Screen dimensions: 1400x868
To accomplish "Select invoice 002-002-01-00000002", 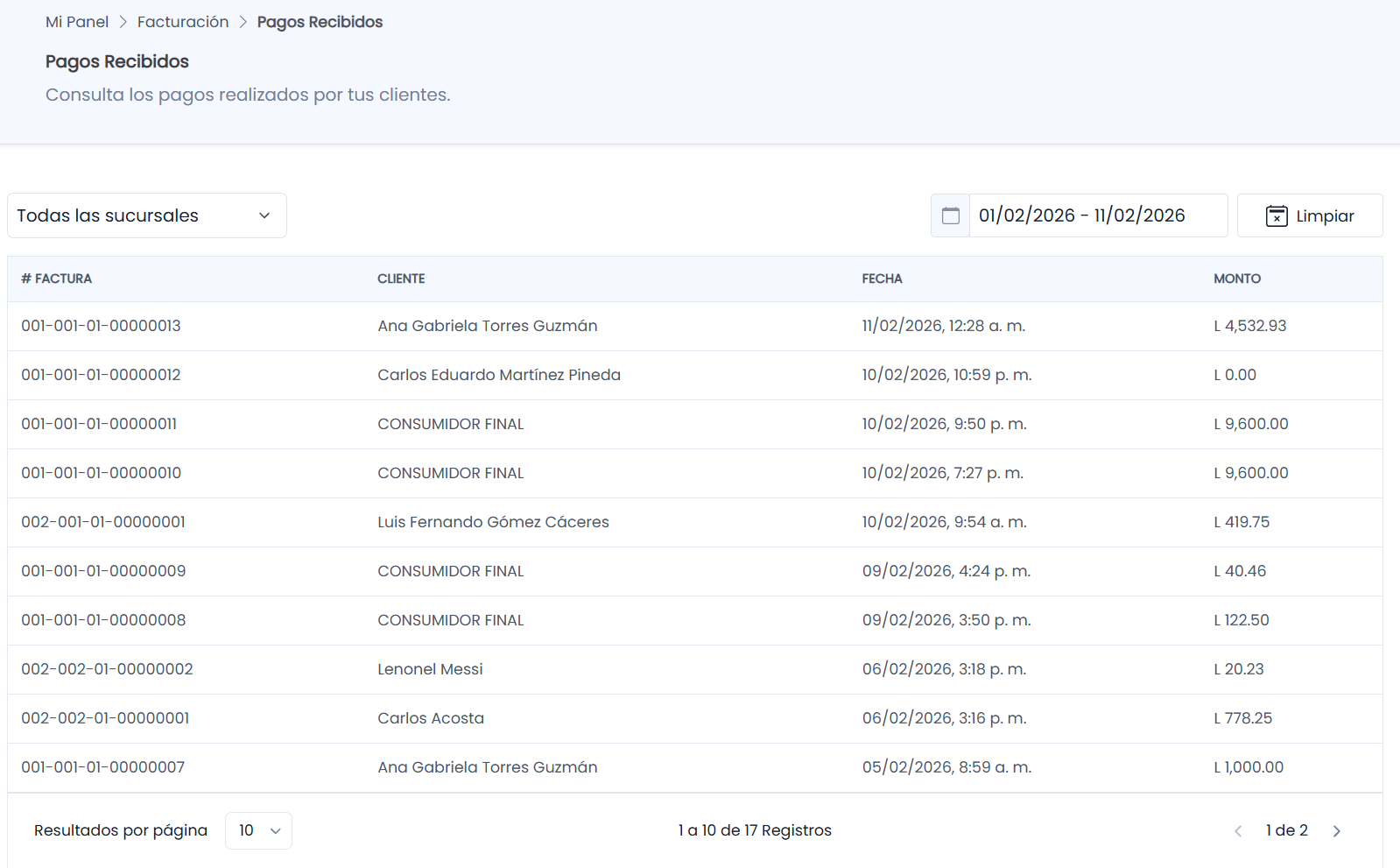I will tap(107, 669).
